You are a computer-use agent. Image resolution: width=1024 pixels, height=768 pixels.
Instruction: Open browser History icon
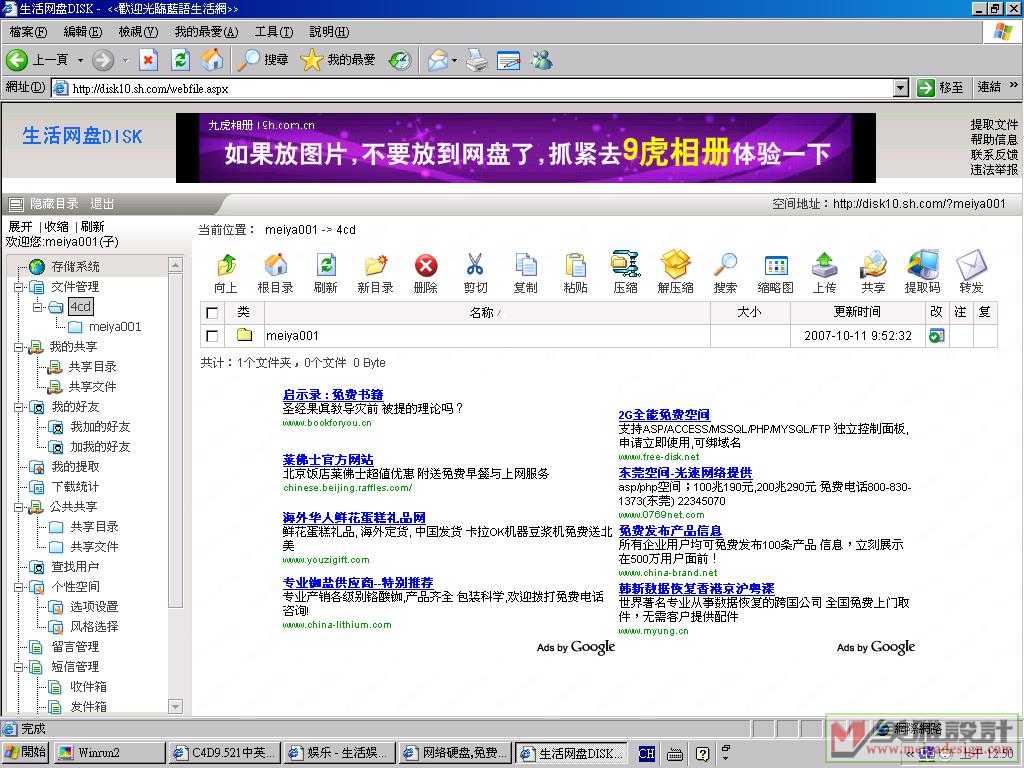400,60
